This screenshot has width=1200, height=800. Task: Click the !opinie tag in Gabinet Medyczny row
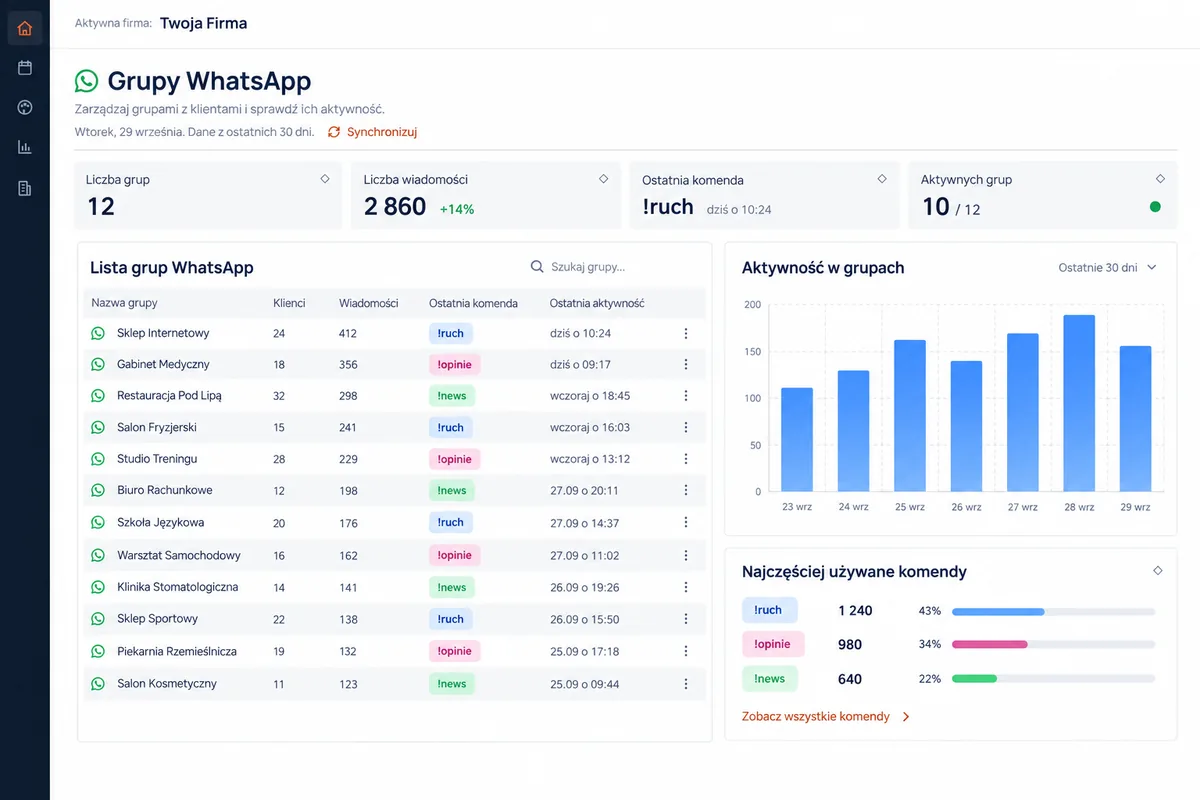(x=455, y=364)
